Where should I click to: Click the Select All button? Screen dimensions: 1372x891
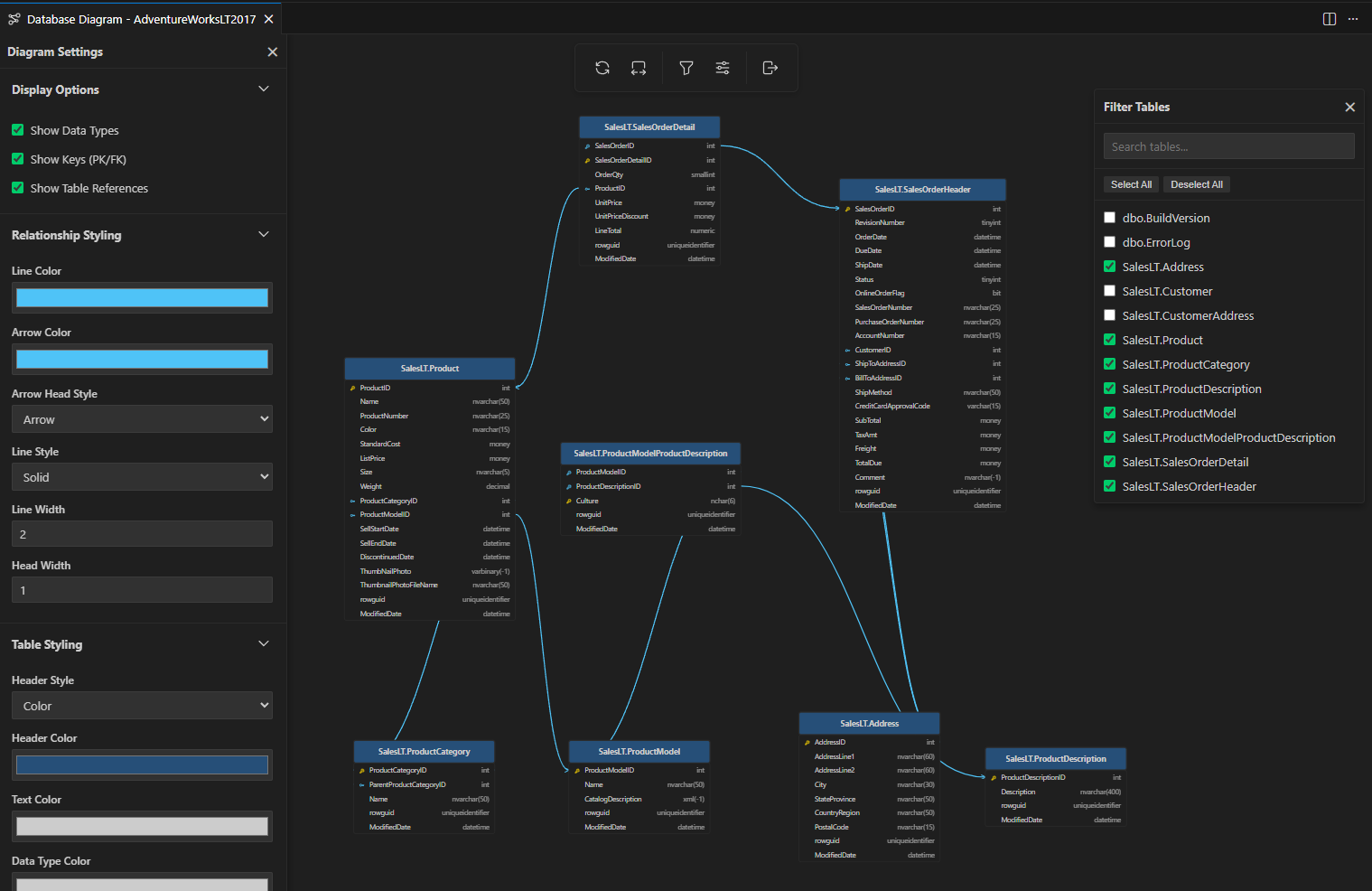[x=1131, y=184]
